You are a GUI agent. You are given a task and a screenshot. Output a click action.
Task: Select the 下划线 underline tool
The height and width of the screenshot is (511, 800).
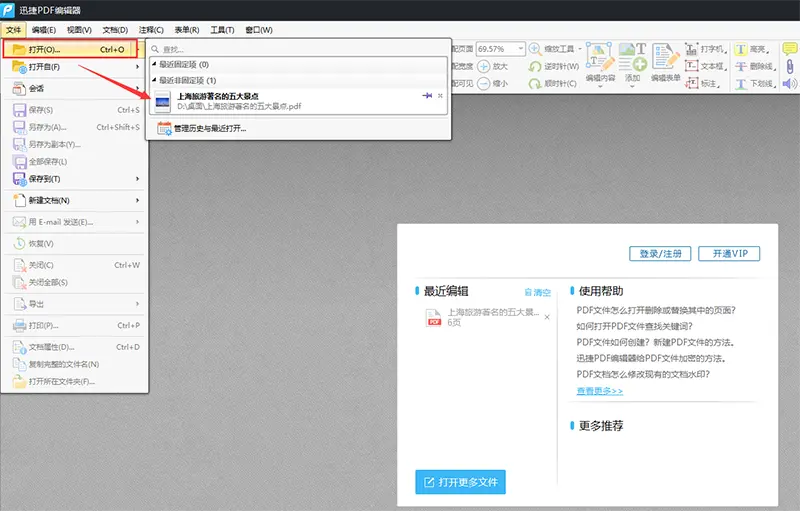coord(756,83)
